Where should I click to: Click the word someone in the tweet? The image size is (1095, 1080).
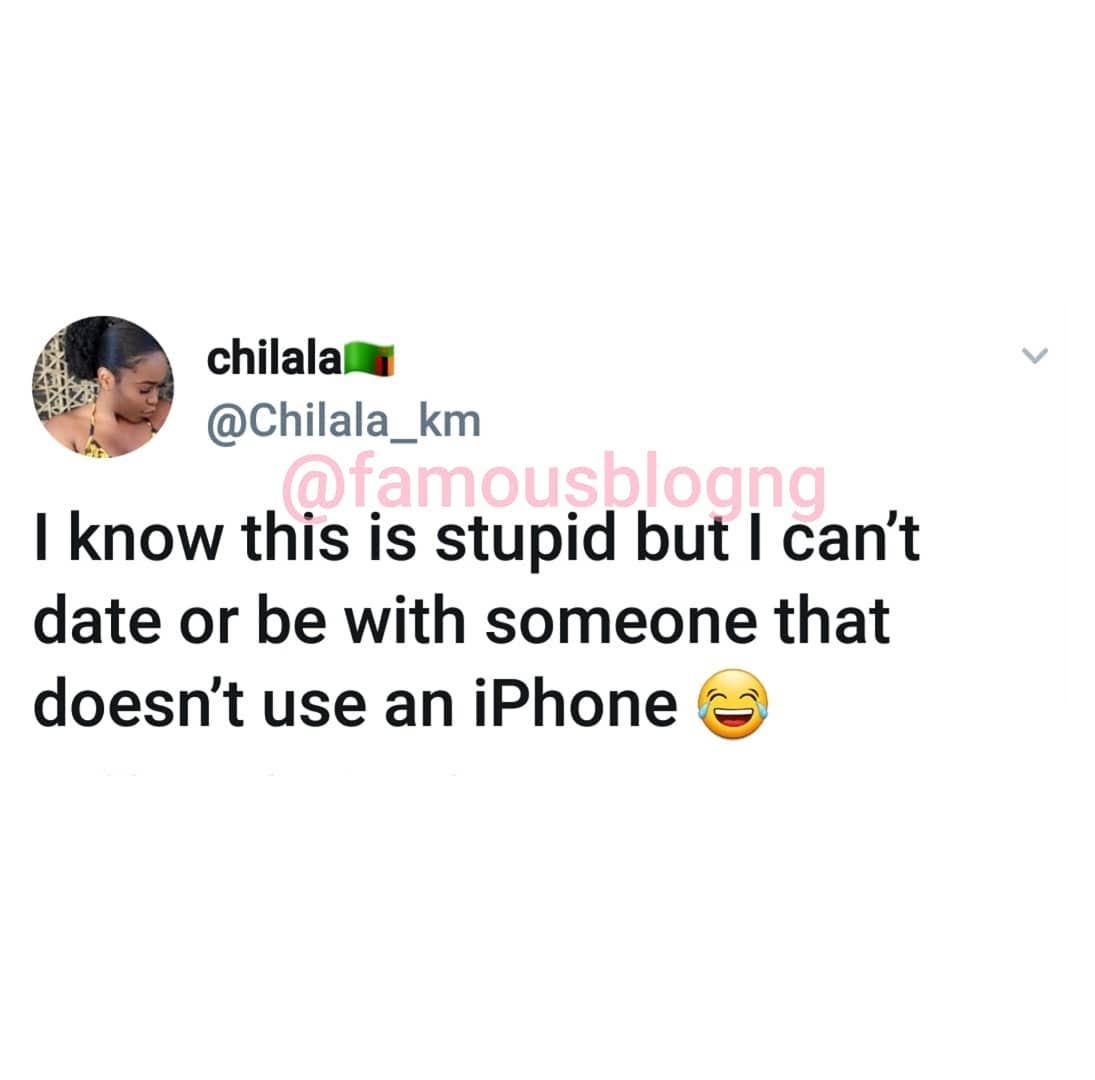(x=621, y=621)
